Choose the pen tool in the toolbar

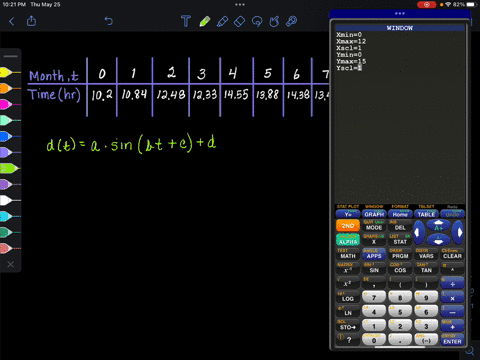(222, 21)
